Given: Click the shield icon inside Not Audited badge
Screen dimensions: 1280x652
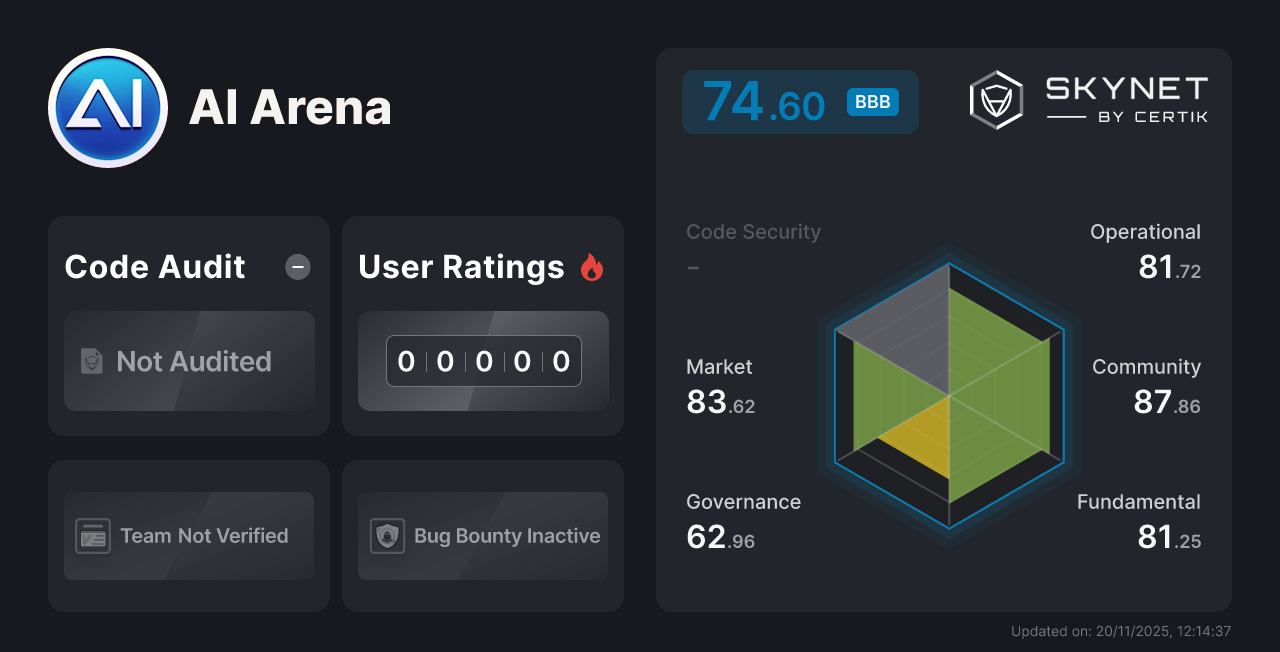Looking at the screenshot, I should click(90, 361).
